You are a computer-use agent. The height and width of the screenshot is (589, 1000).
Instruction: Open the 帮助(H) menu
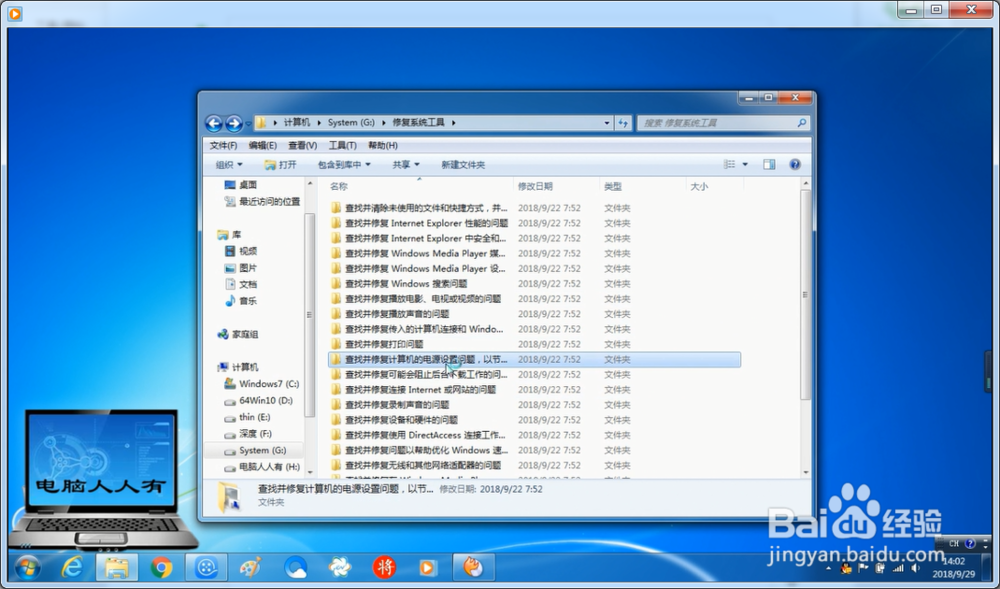(x=383, y=145)
